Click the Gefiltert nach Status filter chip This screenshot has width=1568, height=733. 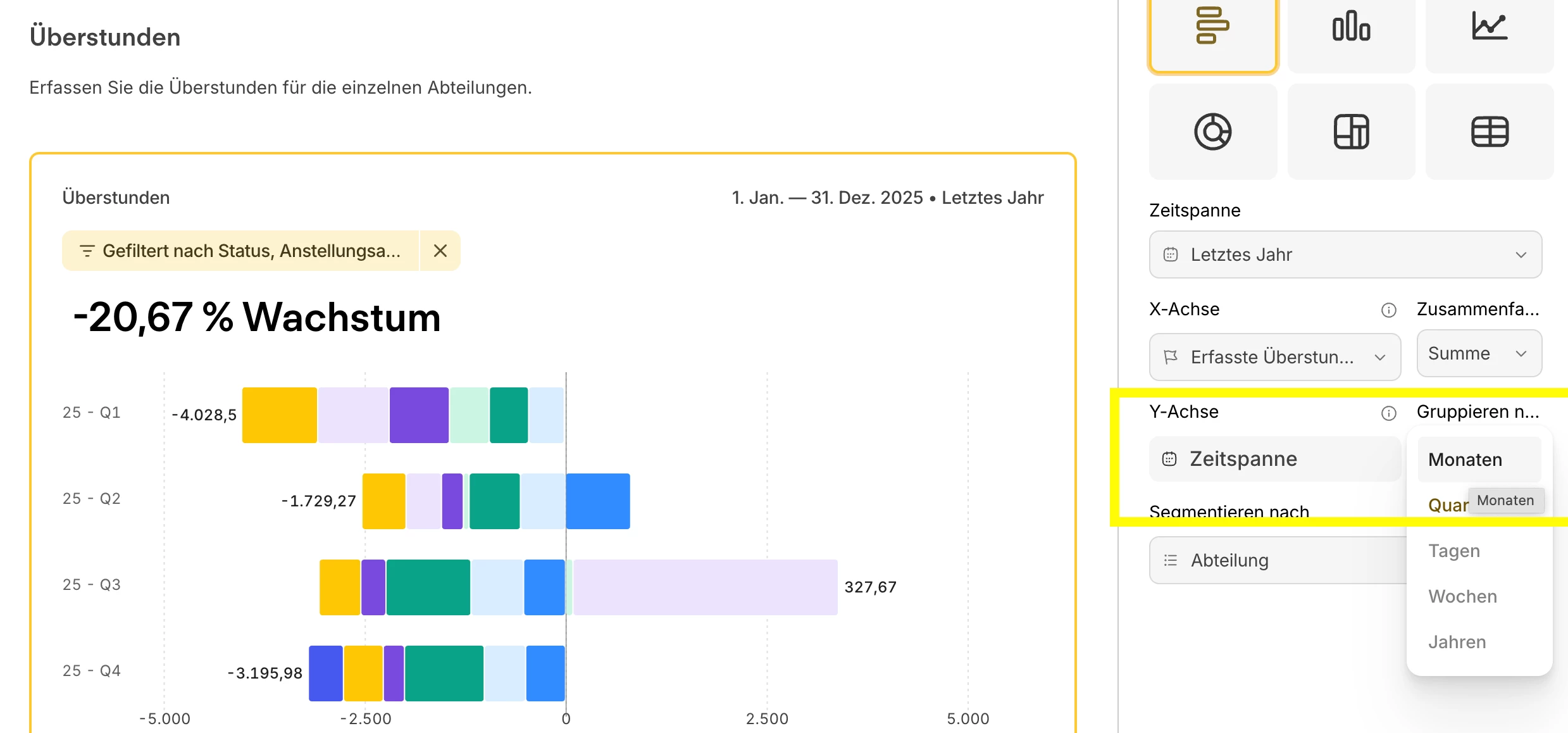241,251
